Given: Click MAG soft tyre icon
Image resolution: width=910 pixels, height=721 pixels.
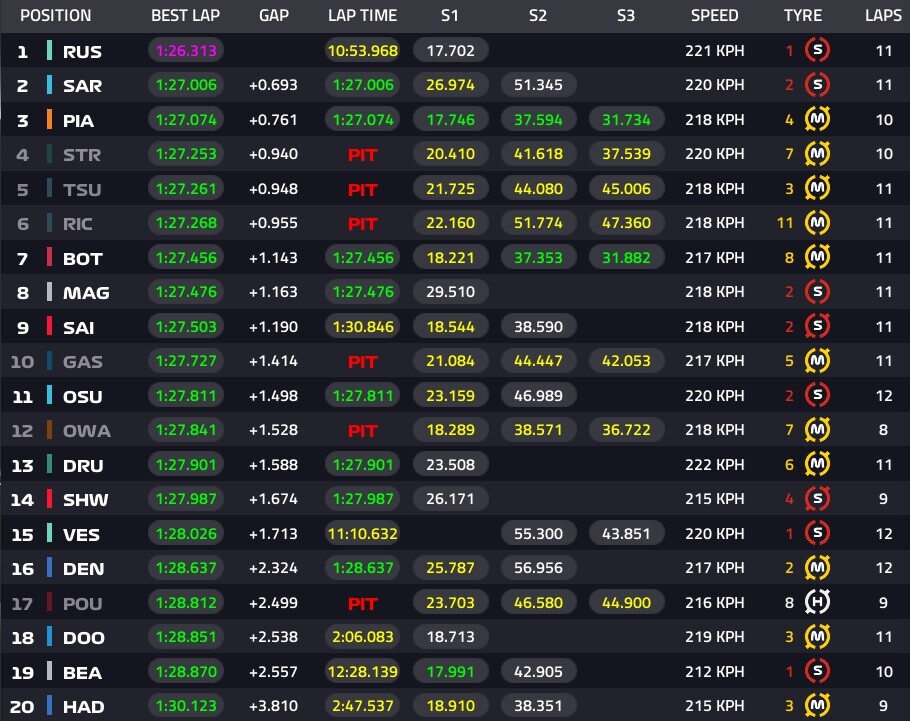Looking at the screenshot, I should point(817,291).
